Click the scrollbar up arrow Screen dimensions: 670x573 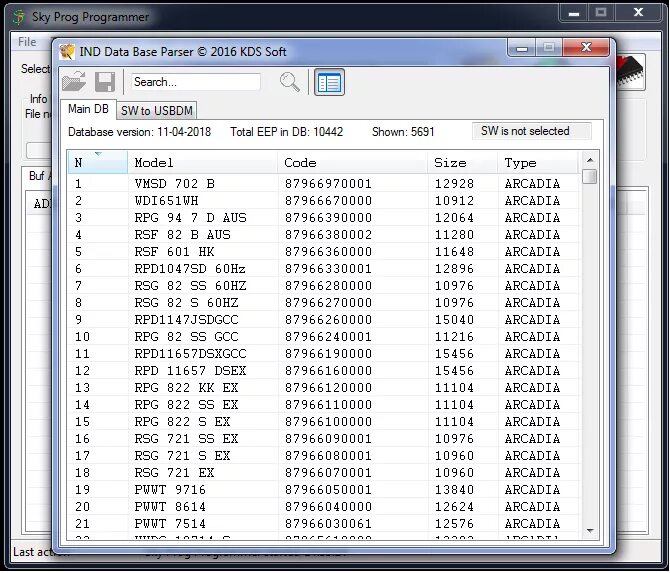pos(590,160)
